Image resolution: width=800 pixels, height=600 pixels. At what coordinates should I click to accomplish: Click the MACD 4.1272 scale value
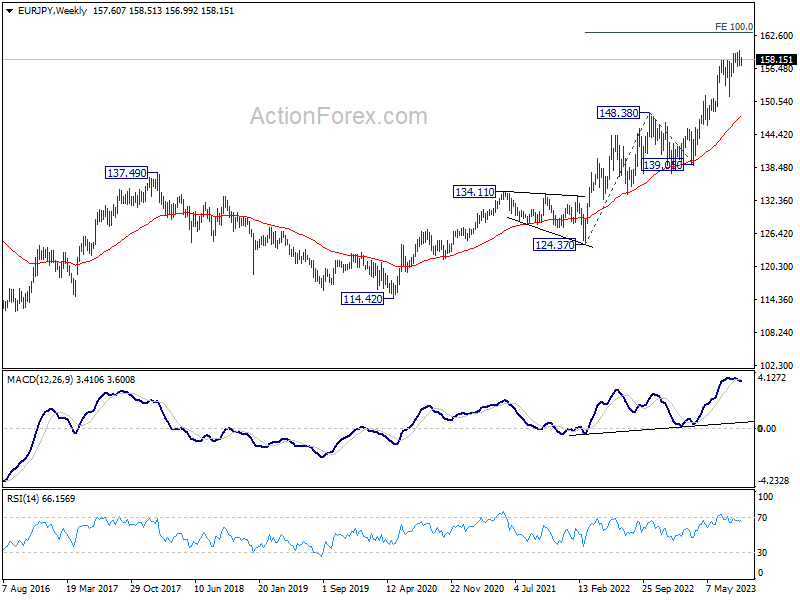point(771,378)
